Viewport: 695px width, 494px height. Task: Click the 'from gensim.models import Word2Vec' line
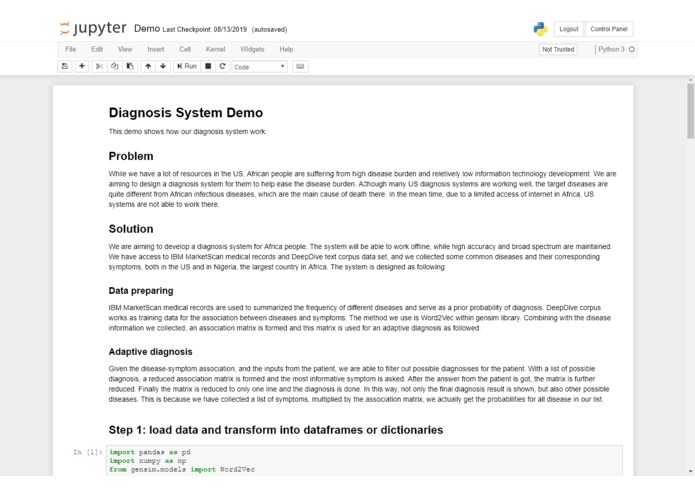click(x=182, y=469)
